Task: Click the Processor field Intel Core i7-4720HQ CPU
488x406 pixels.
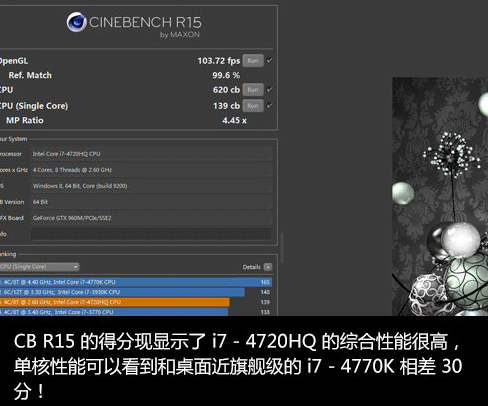Action: click(151, 154)
